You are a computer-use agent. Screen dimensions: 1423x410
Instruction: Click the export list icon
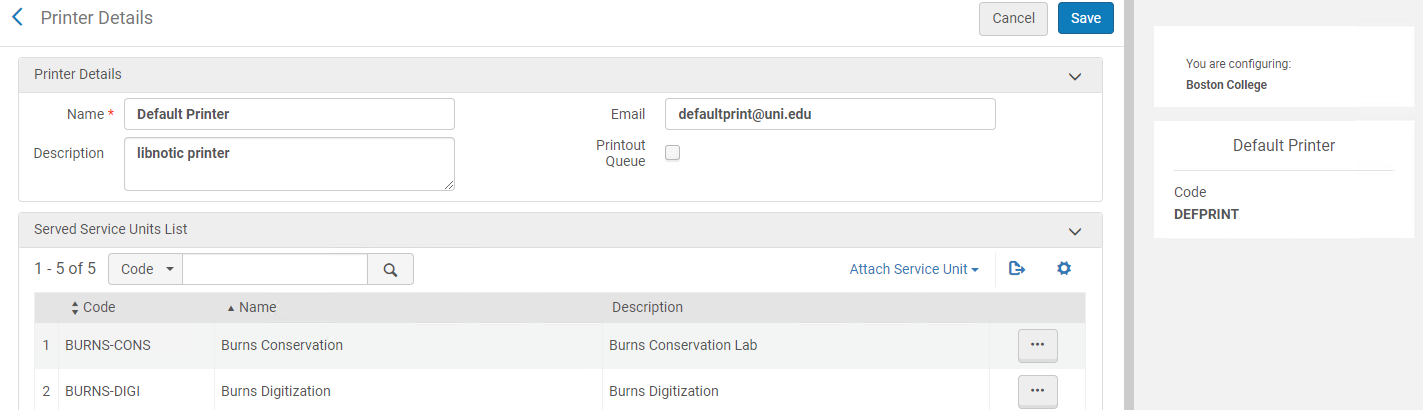tap(1017, 269)
